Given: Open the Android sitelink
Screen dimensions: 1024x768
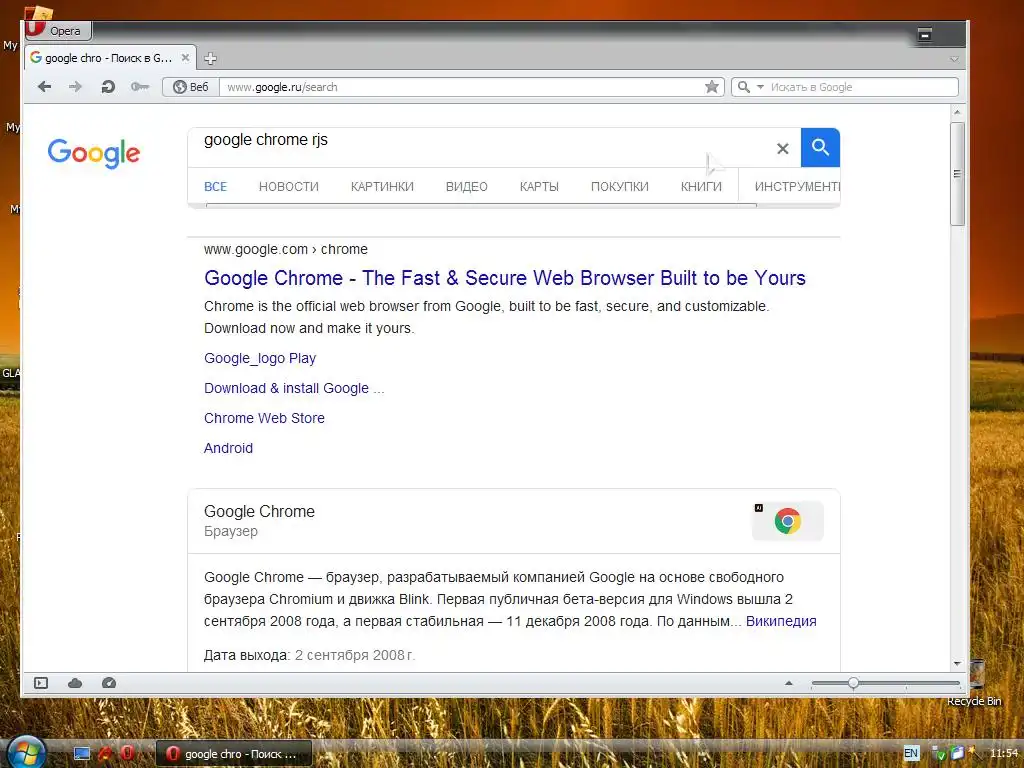Looking at the screenshot, I should tap(229, 449).
